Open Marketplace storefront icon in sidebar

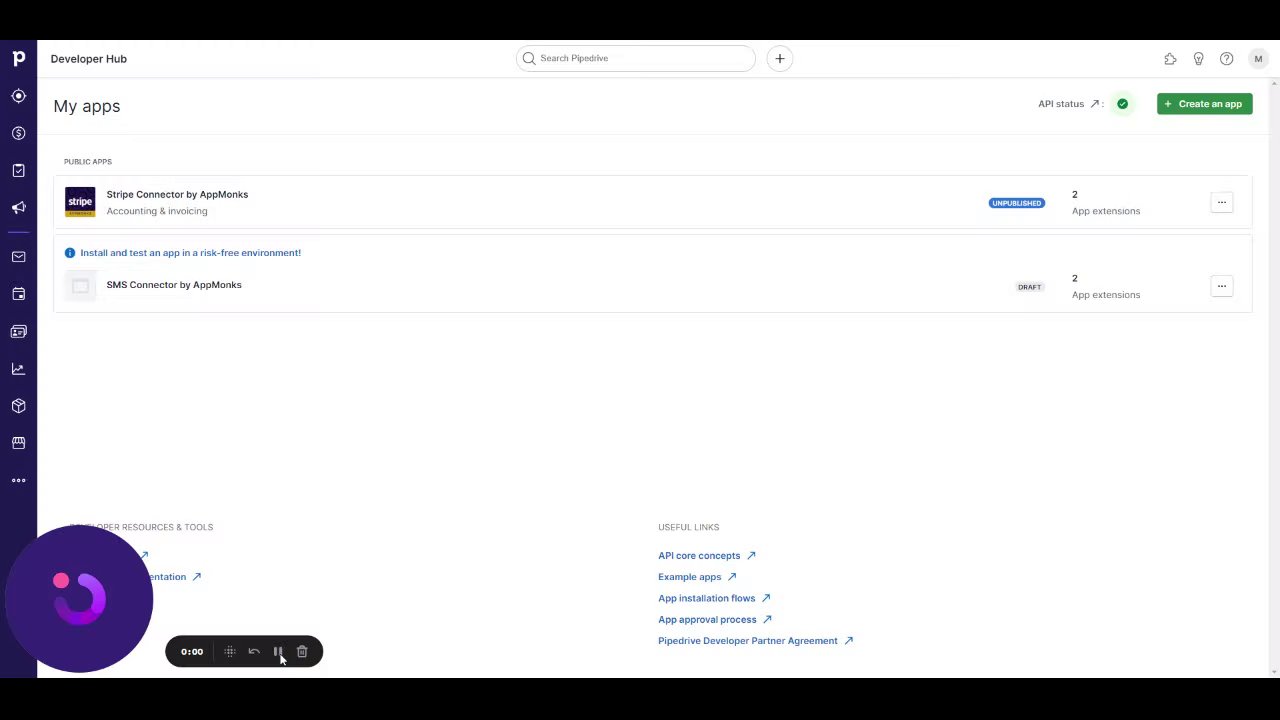(x=18, y=443)
